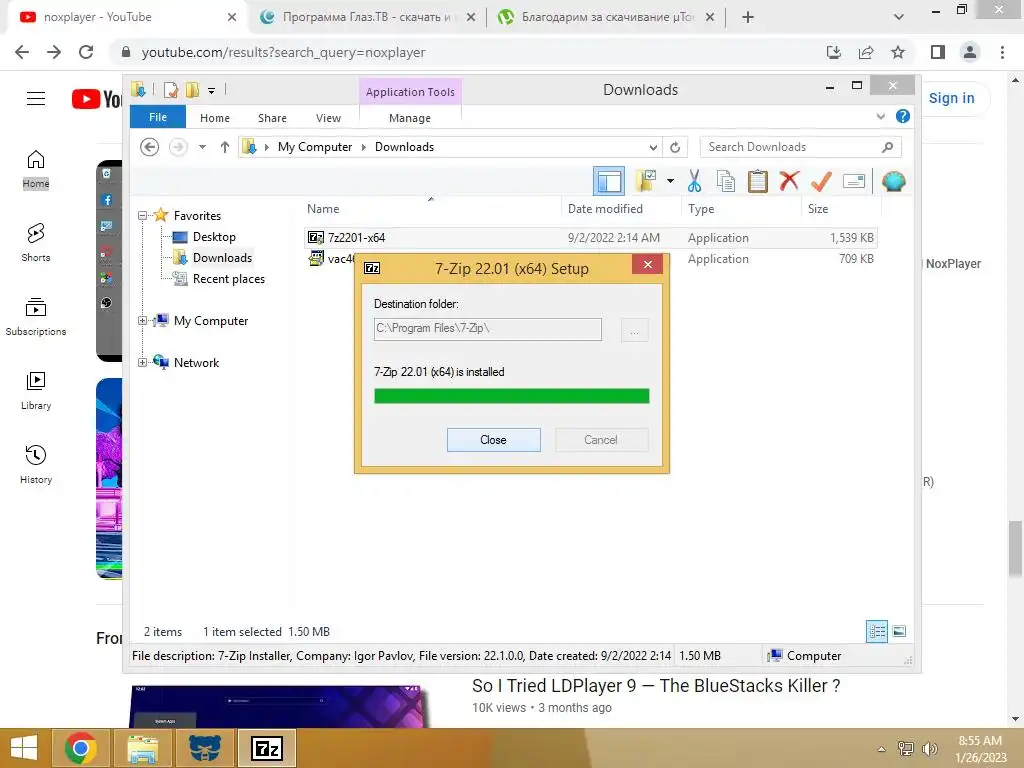Expand the ribbon with the chevron arrow
Screen dimensions: 1024x768
pos(880,116)
